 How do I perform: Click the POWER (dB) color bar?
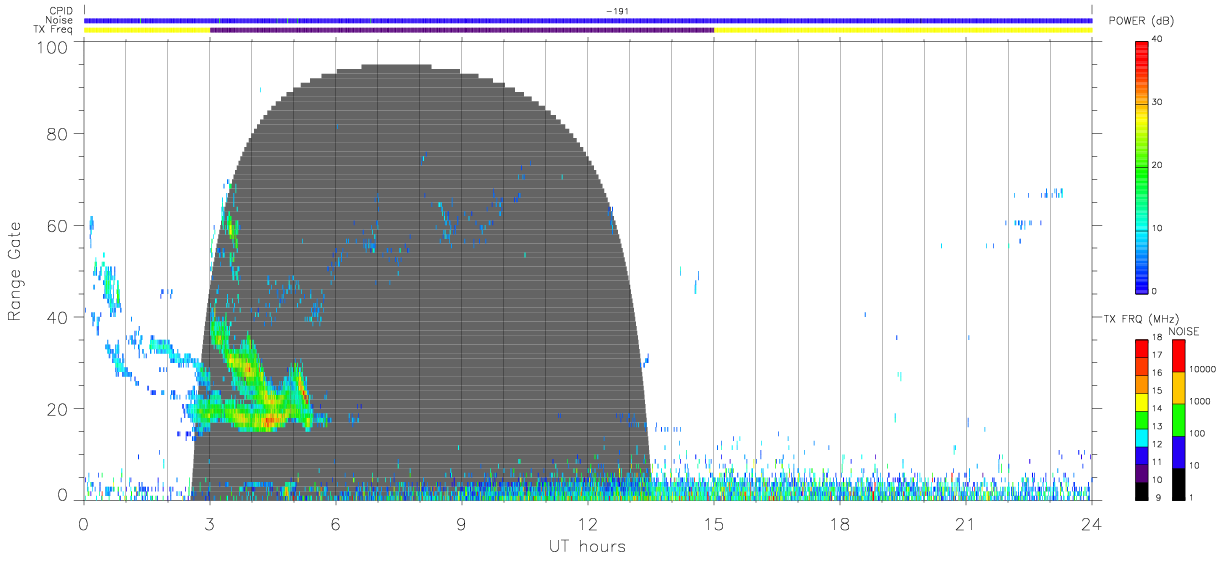(x=1141, y=166)
